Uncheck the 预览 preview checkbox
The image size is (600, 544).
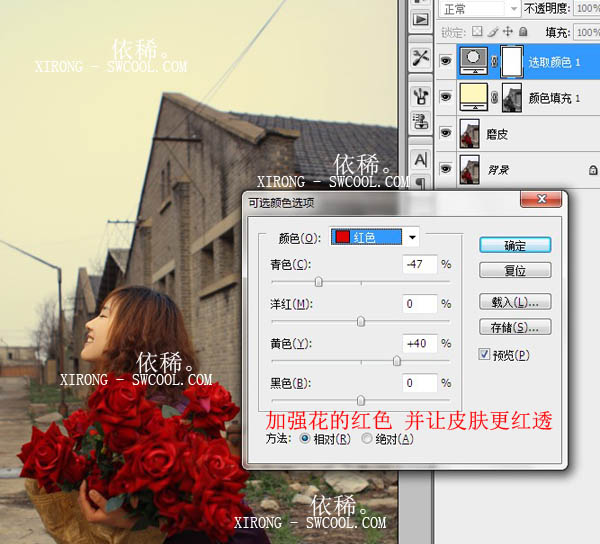point(485,354)
